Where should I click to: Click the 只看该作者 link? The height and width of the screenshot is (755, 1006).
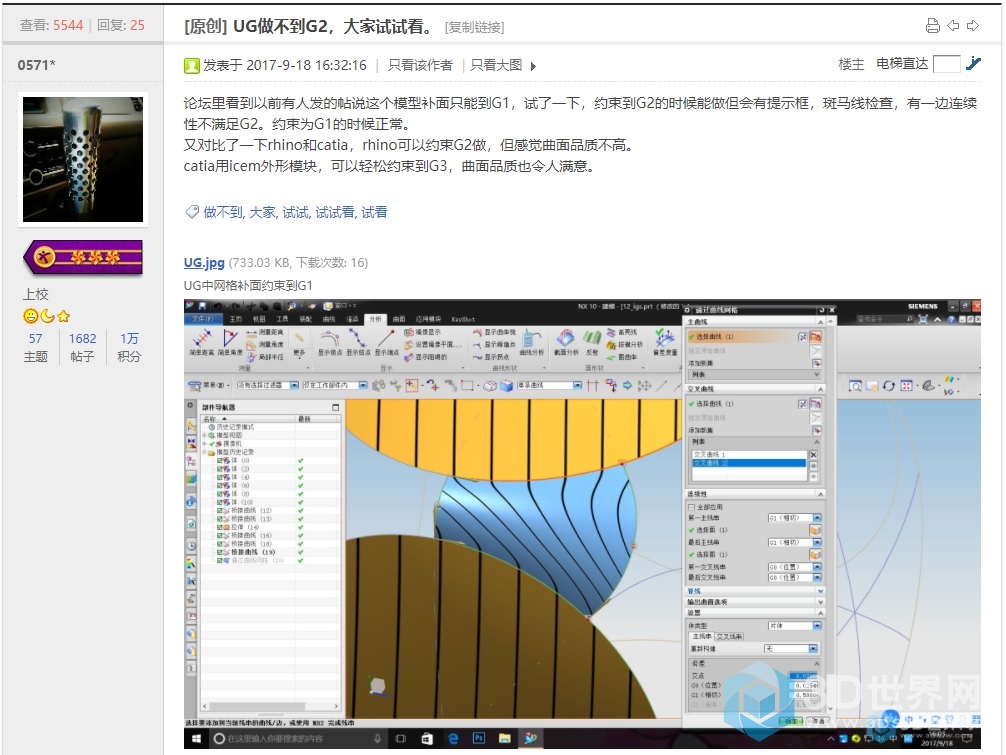click(420, 65)
